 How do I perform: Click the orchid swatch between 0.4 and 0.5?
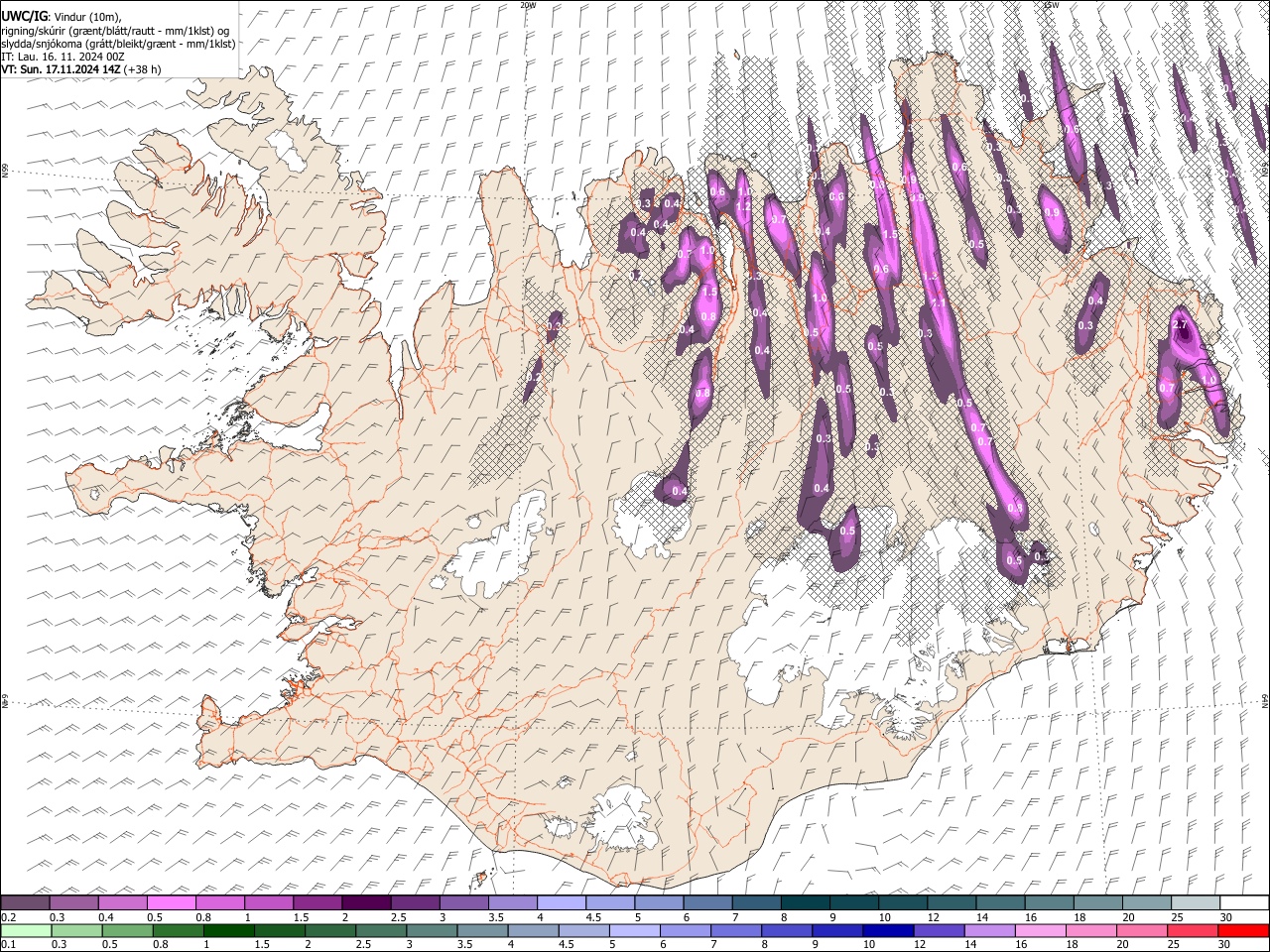click(x=122, y=902)
